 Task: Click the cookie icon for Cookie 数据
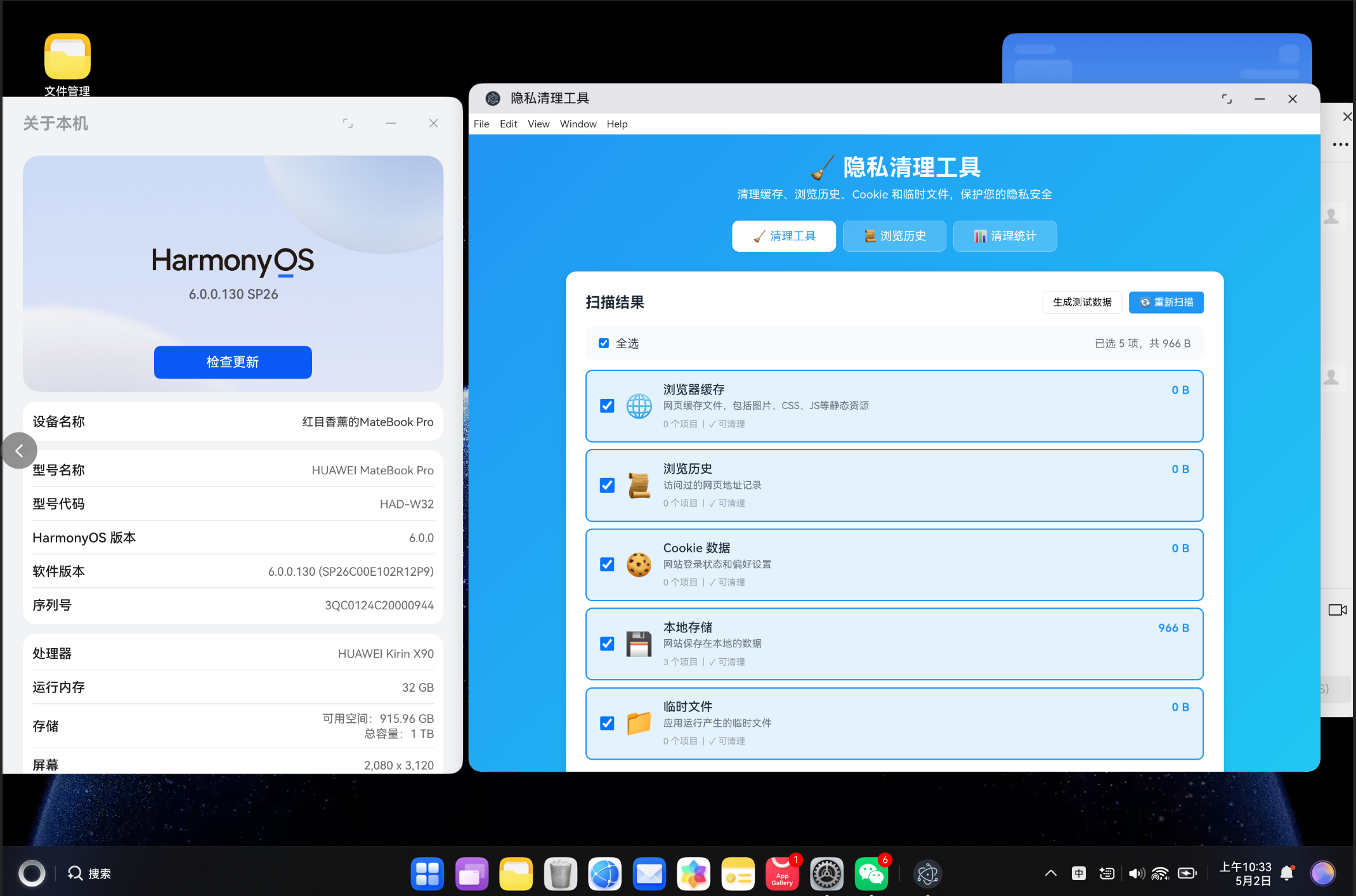[639, 564]
